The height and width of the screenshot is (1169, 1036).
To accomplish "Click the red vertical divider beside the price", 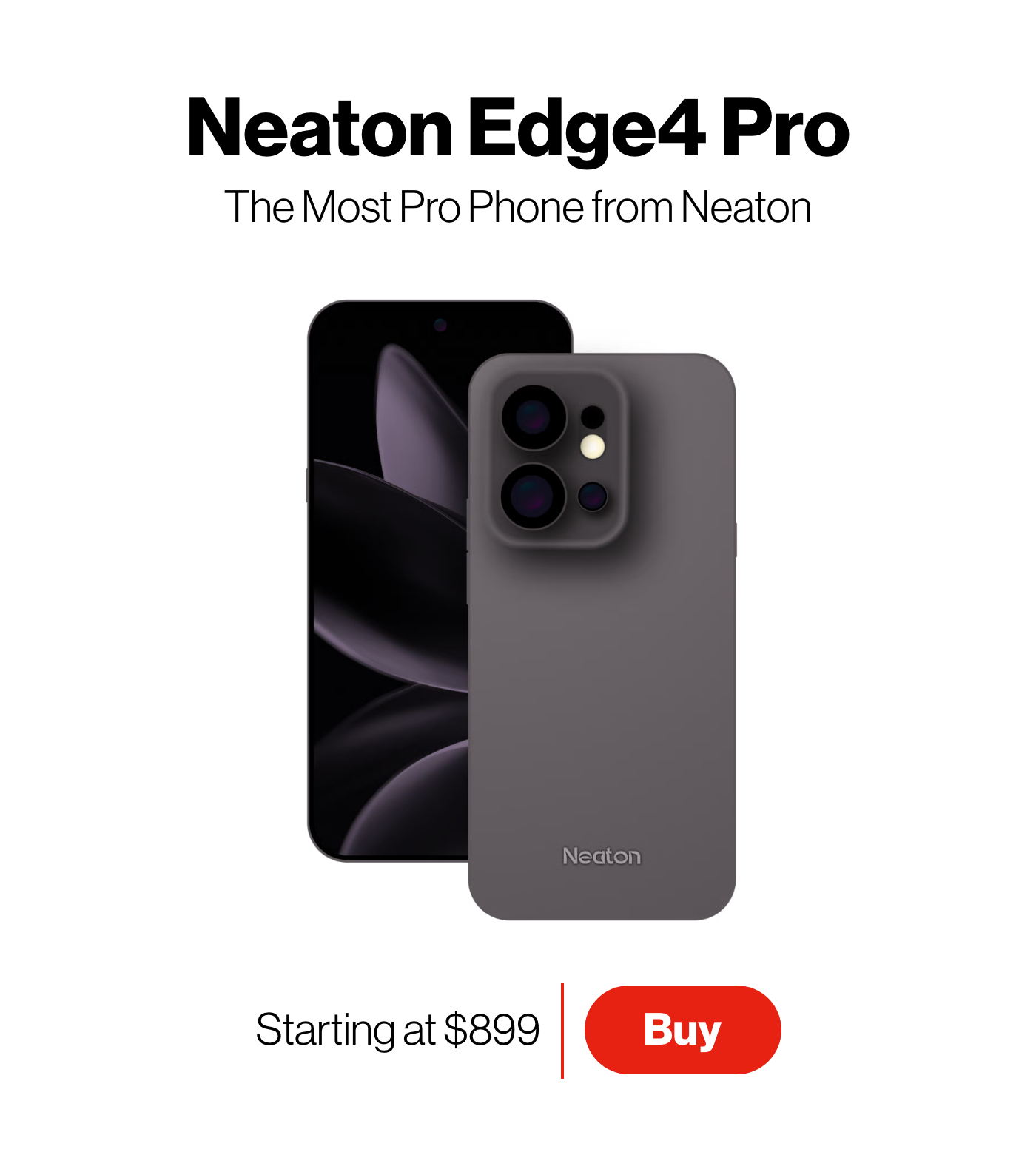I will click(562, 1030).
